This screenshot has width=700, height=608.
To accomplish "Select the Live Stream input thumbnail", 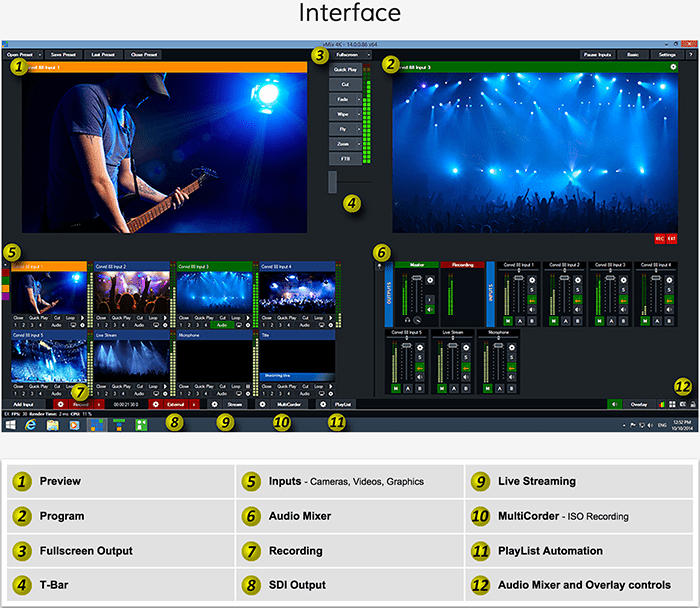I will click(132, 360).
